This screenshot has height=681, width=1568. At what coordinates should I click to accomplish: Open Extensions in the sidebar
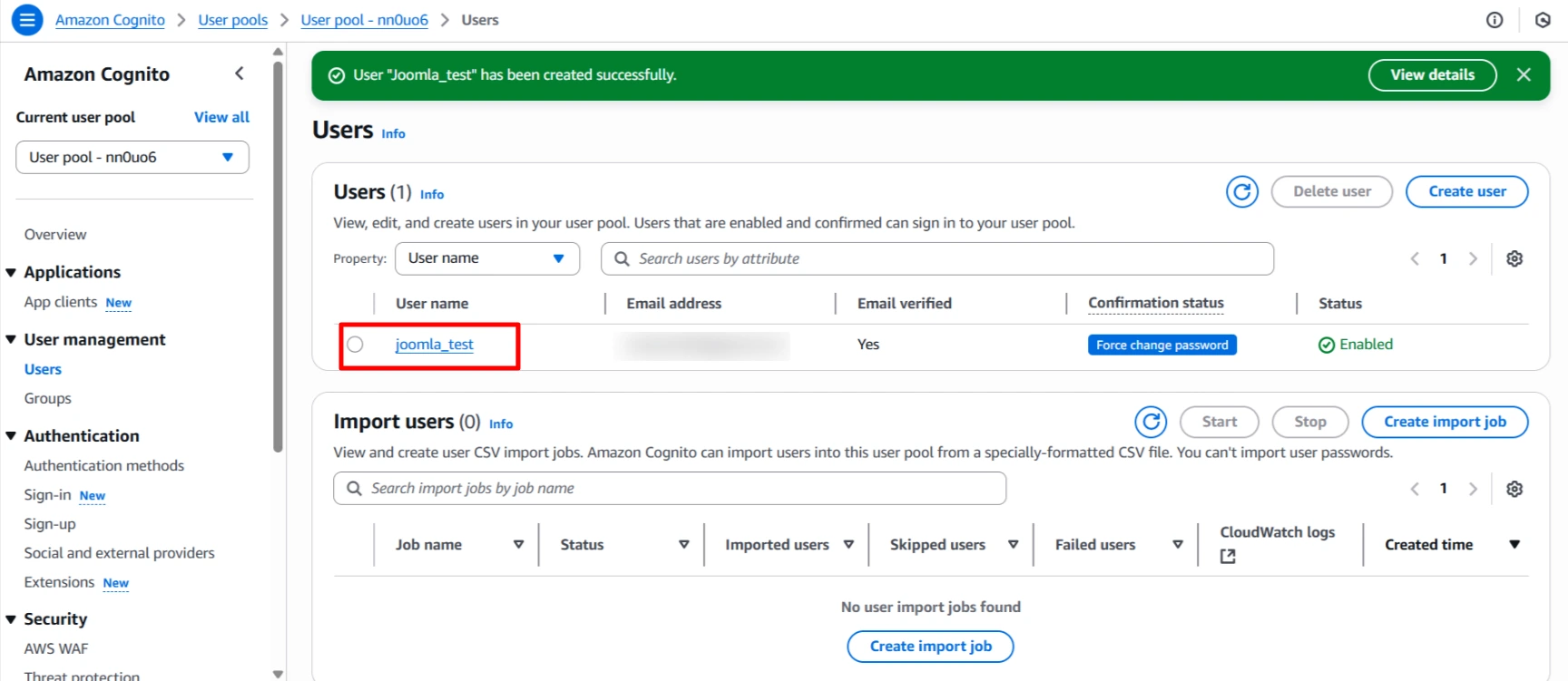point(59,582)
